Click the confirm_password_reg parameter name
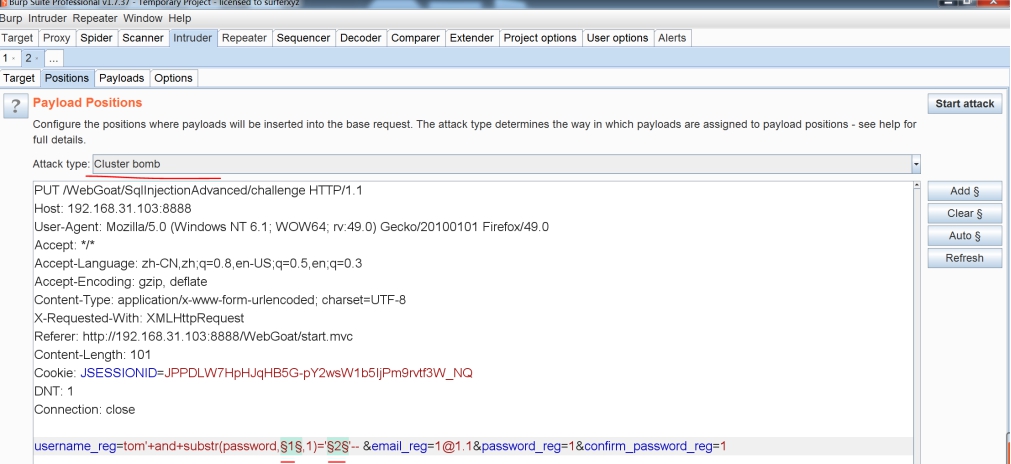 [x=649, y=446]
